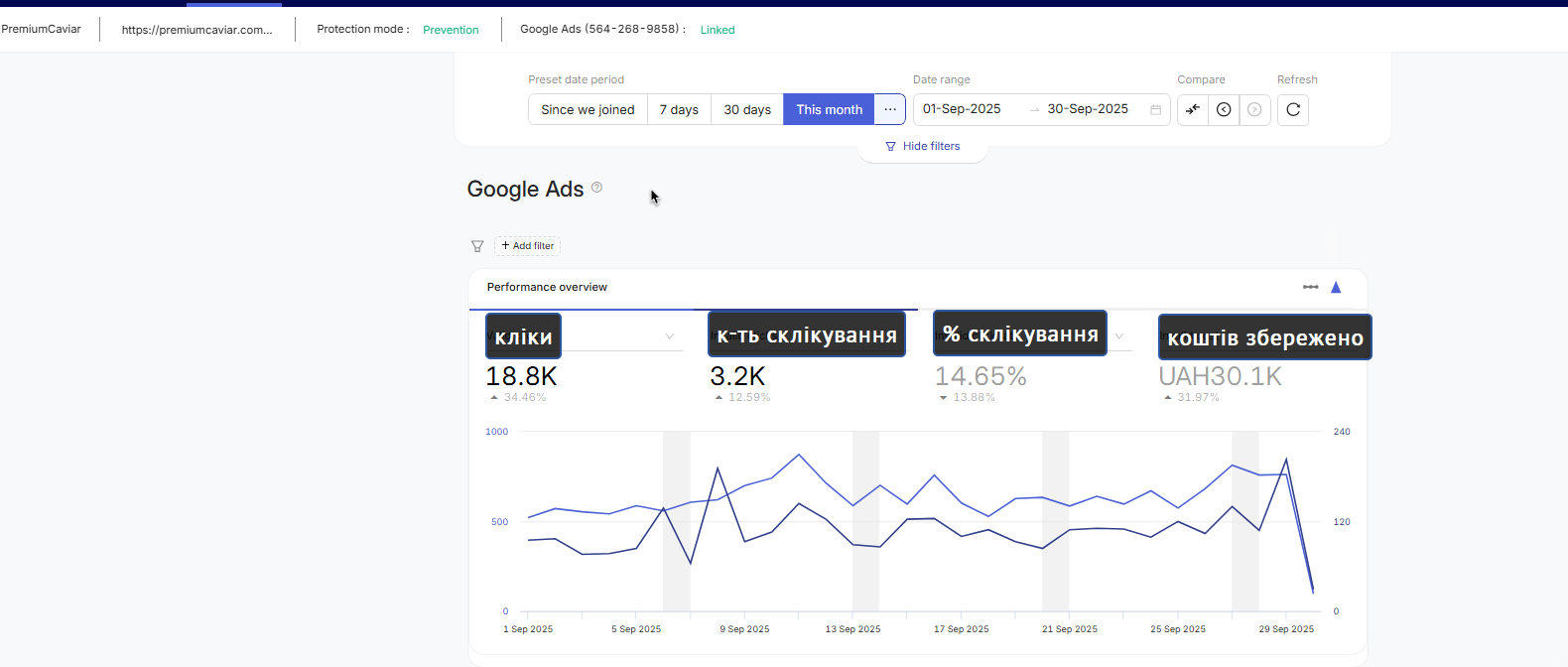Go to previous period with left arrow

pos(1224,109)
